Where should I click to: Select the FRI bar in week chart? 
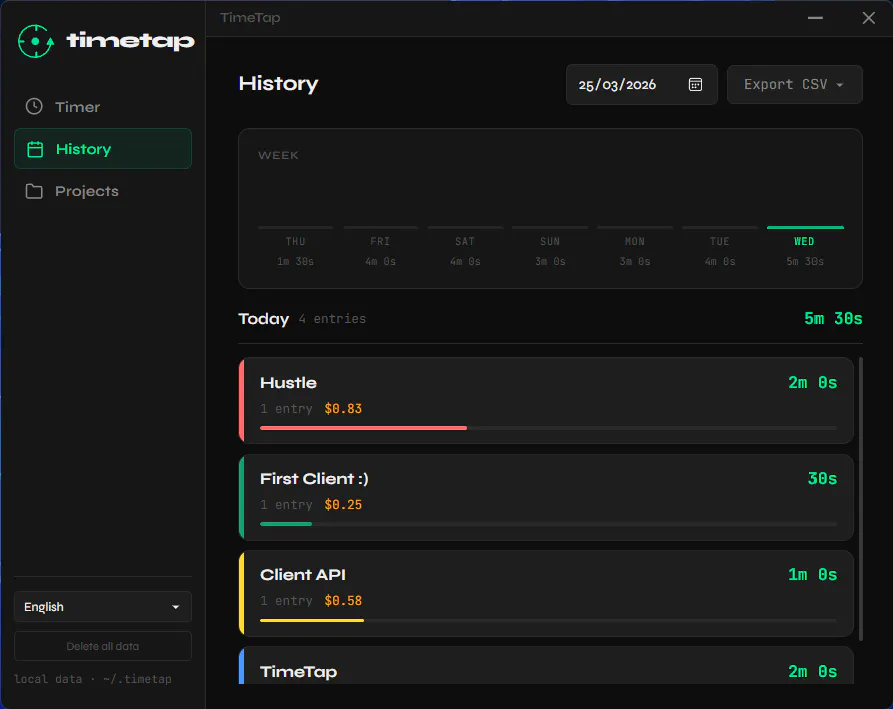(380, 227)
